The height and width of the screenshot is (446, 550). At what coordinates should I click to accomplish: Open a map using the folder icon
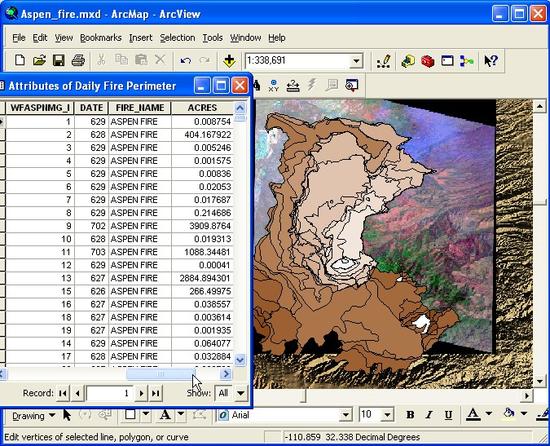click(x=39, y=60)
